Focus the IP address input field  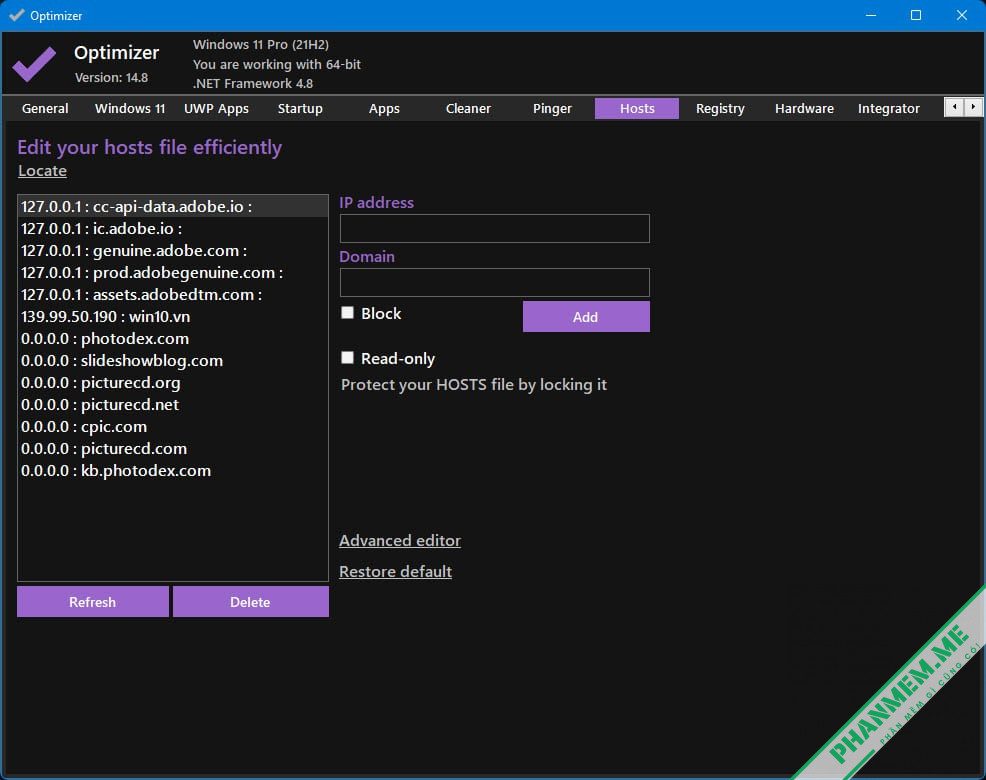495,228
